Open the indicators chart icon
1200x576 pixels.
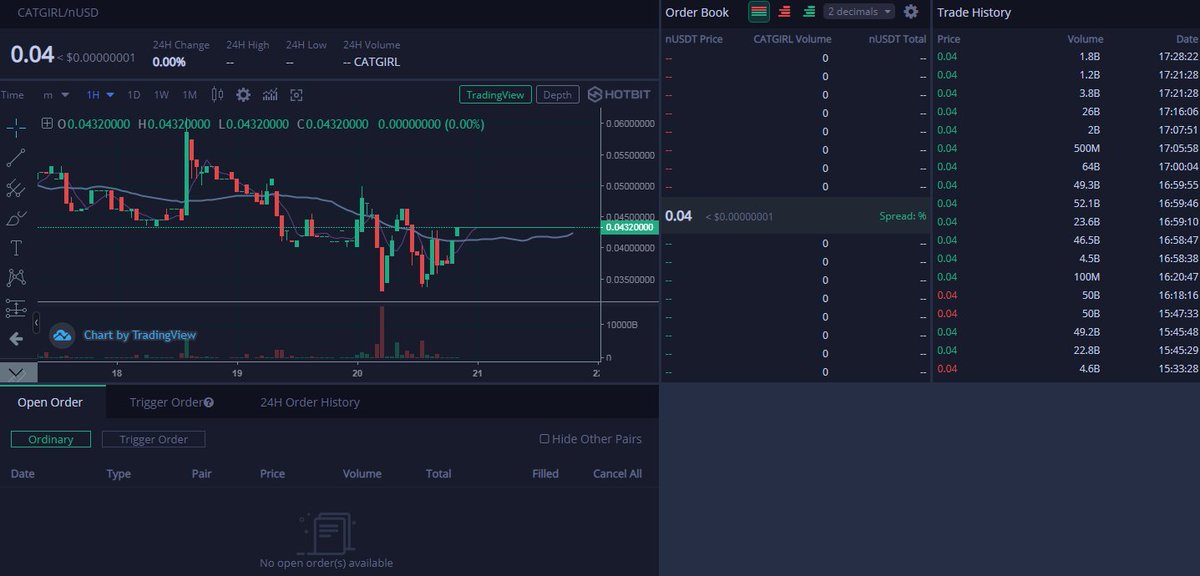tap(270, 95)
